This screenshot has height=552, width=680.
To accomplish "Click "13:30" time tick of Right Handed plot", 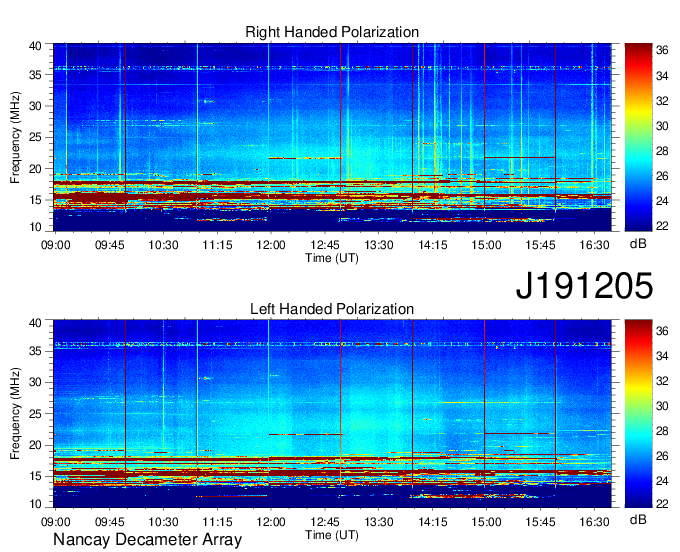I will pos(379,245).
